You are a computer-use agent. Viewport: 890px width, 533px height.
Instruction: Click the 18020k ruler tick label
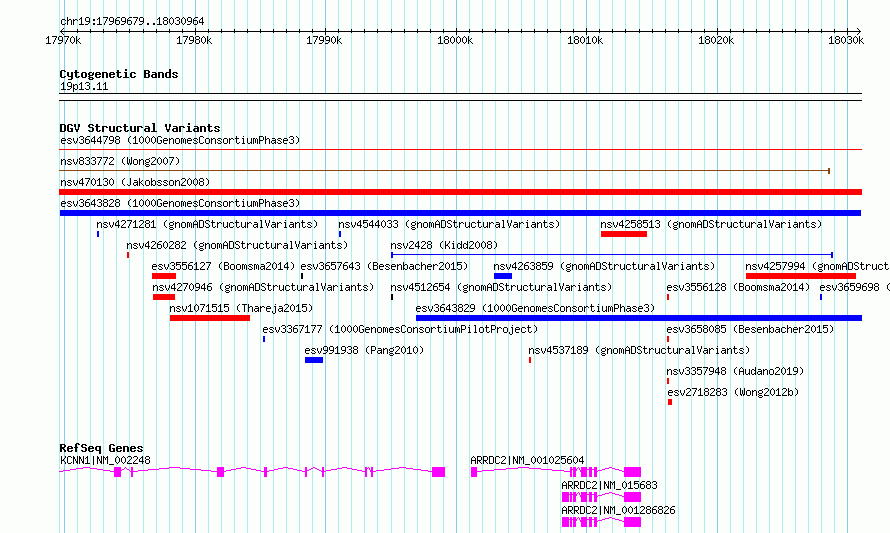pos(716,40)
